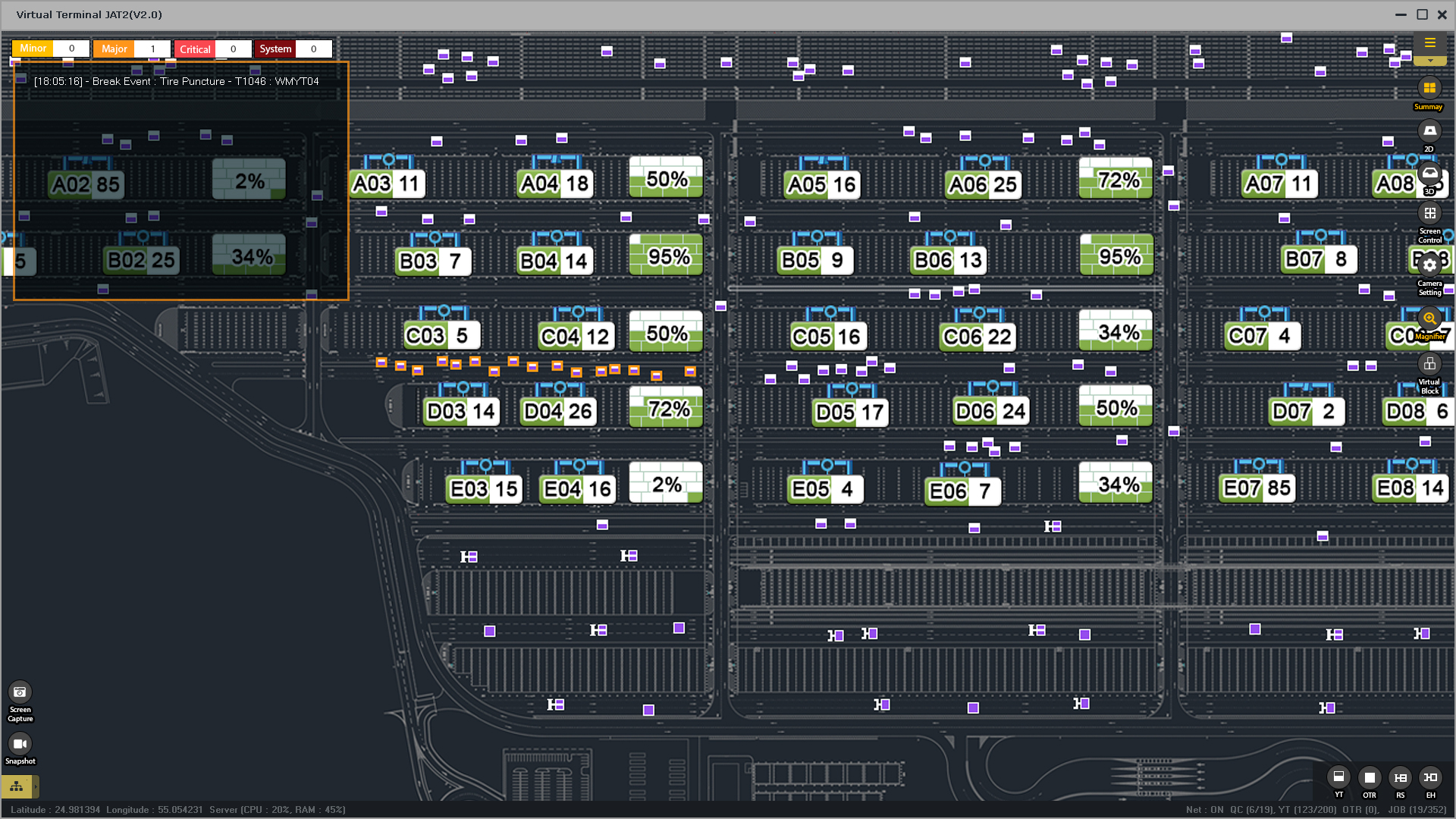Switch to 2D view mode
The width and height of the screenshot is (1456, 819).
pos(1429,131)
